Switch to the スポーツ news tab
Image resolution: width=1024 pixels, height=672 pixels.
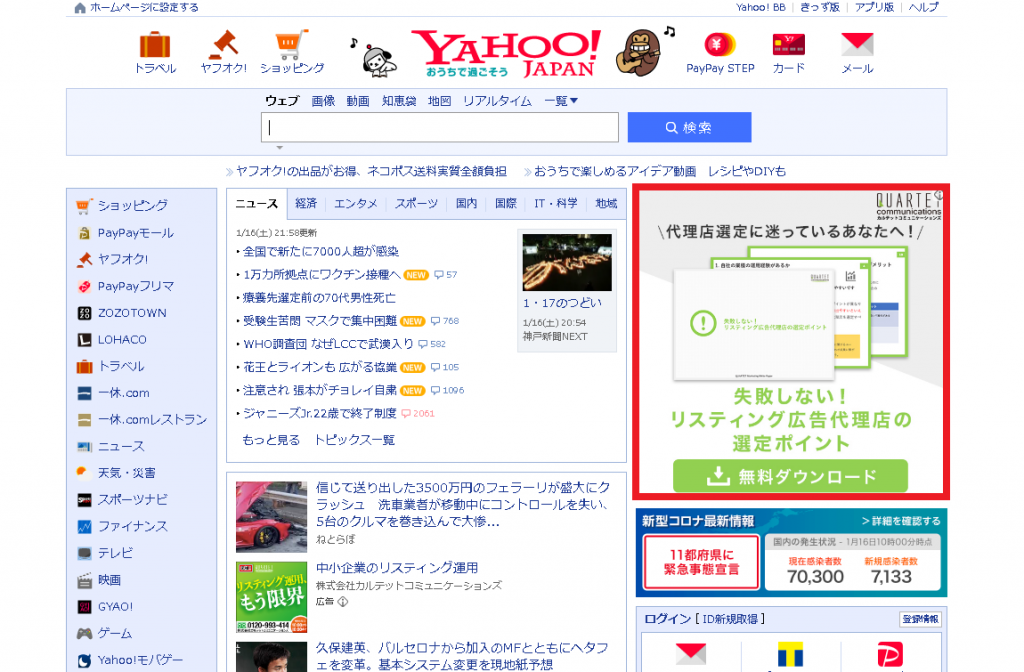(416, 204)
